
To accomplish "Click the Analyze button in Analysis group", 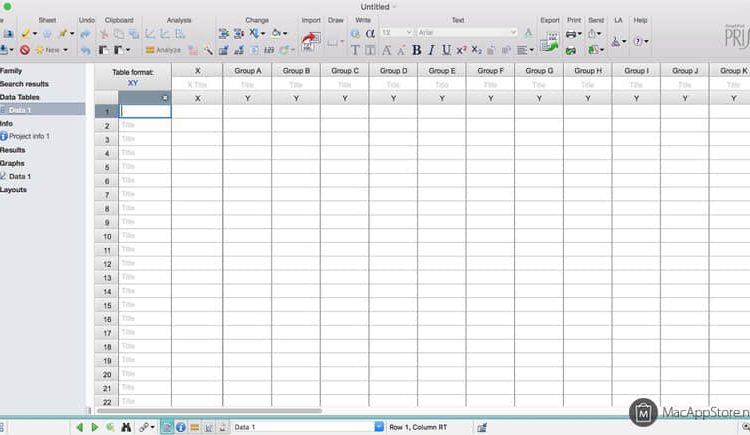I will pos(163,49).
